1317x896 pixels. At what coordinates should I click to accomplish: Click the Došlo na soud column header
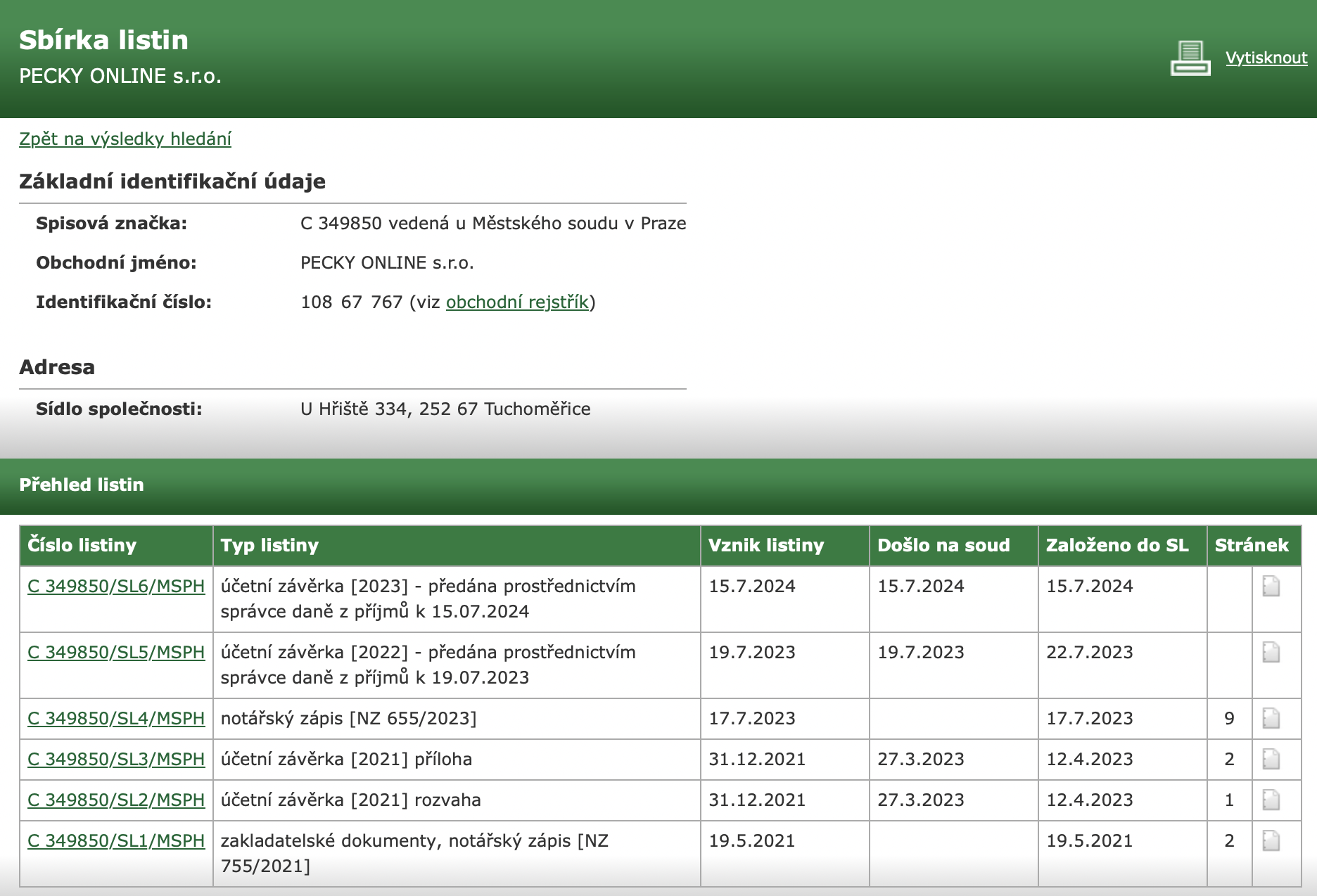point(954,545)
